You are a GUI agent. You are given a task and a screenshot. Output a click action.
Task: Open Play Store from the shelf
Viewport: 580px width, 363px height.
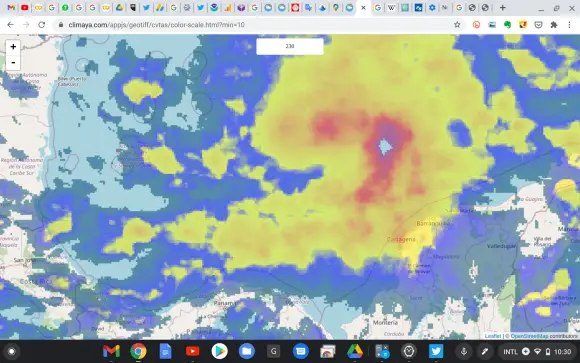click(219, 351)
